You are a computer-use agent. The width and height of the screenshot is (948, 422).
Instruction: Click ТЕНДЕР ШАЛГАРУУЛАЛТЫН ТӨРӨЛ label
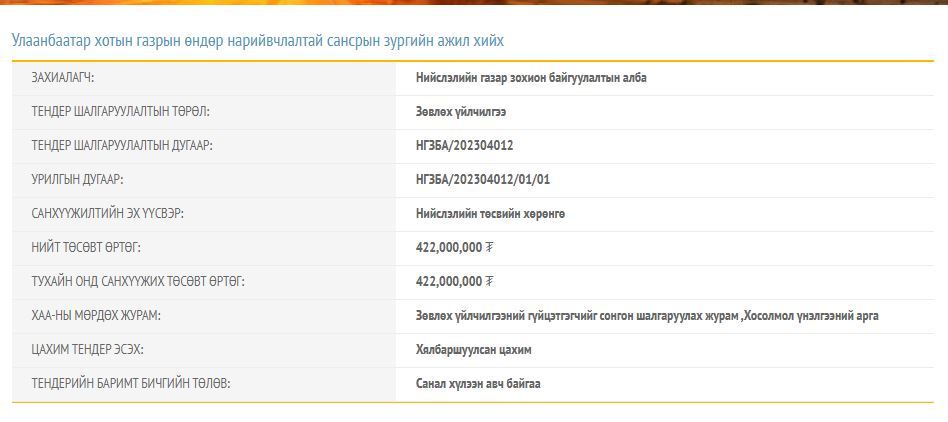coord(120,112)
